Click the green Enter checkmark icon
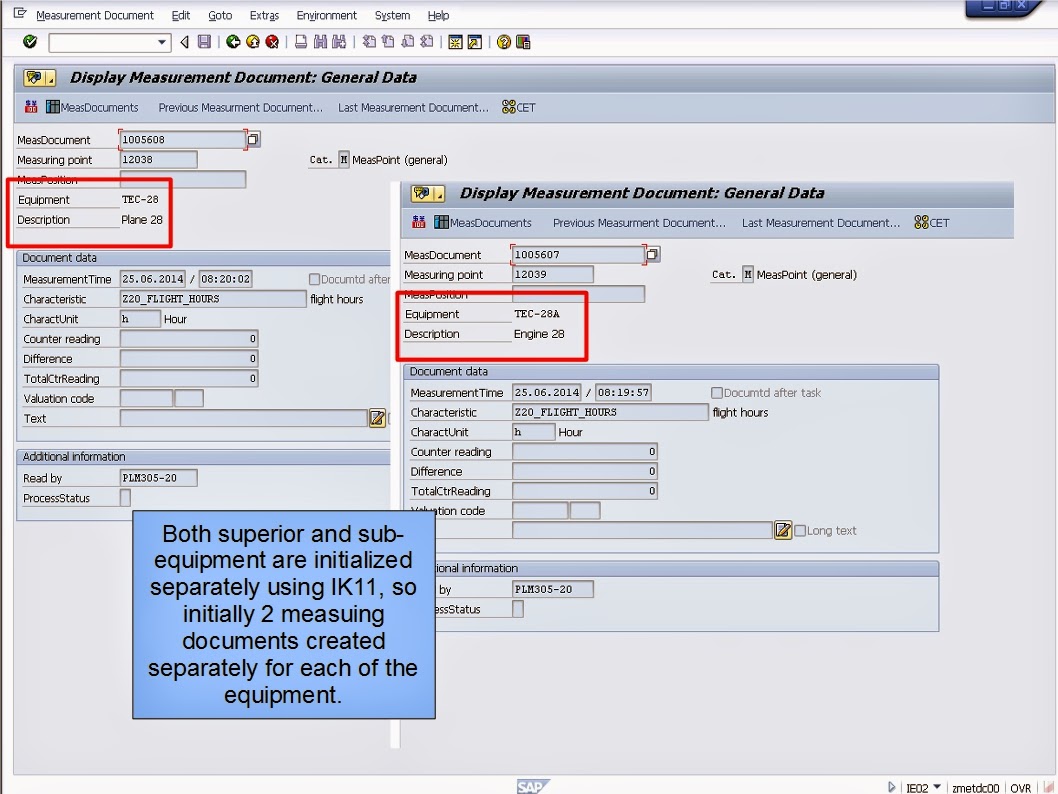This screenshot has height=794, width=1058. 30,42
